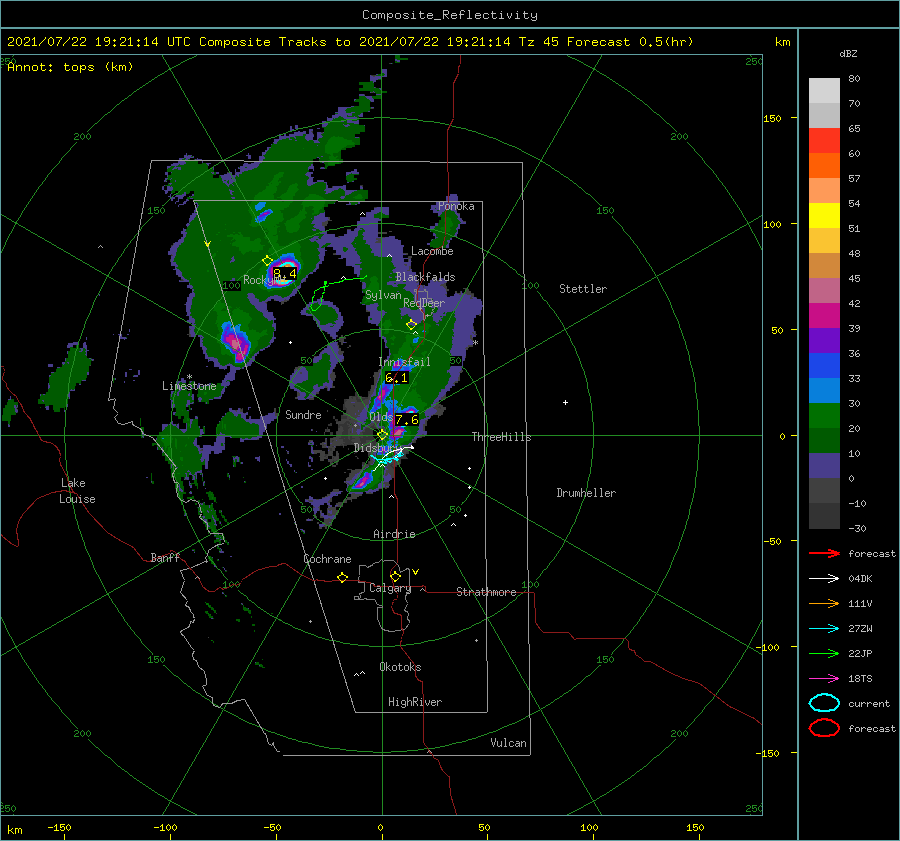
Task: Click the yellow V marker right of Calgary
Action: 416,572
